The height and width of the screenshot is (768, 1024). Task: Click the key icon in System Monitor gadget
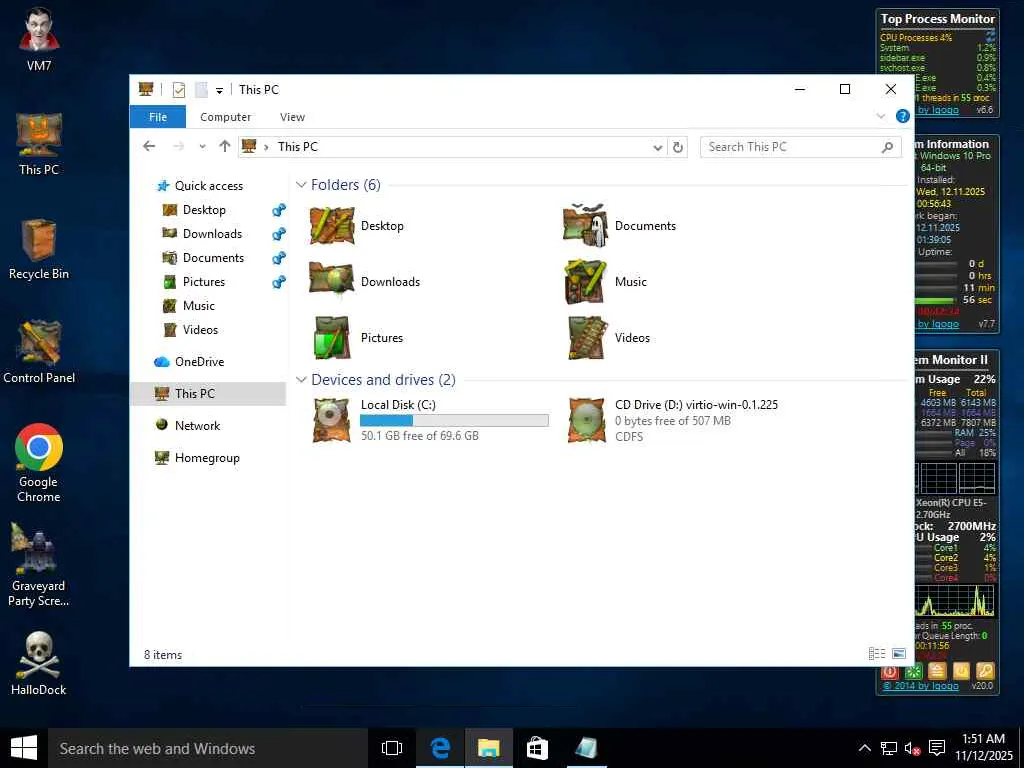pyautogui.click(x=985, y=671)
